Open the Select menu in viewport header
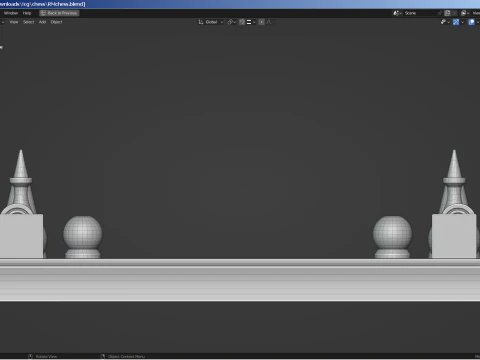This screenshot has height=360, width=480. coord(29,22)
